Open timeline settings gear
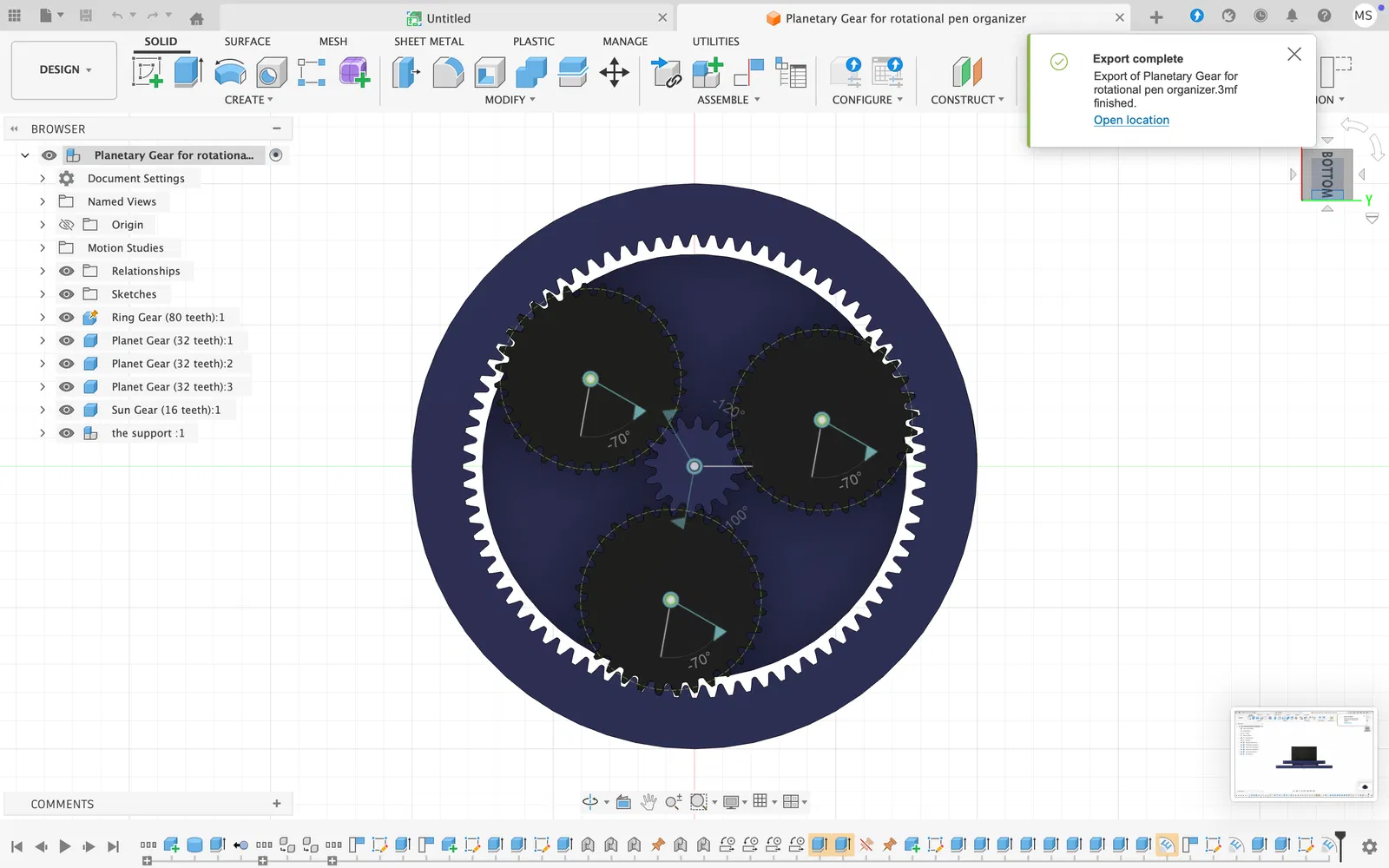 tap(1369, 846)
